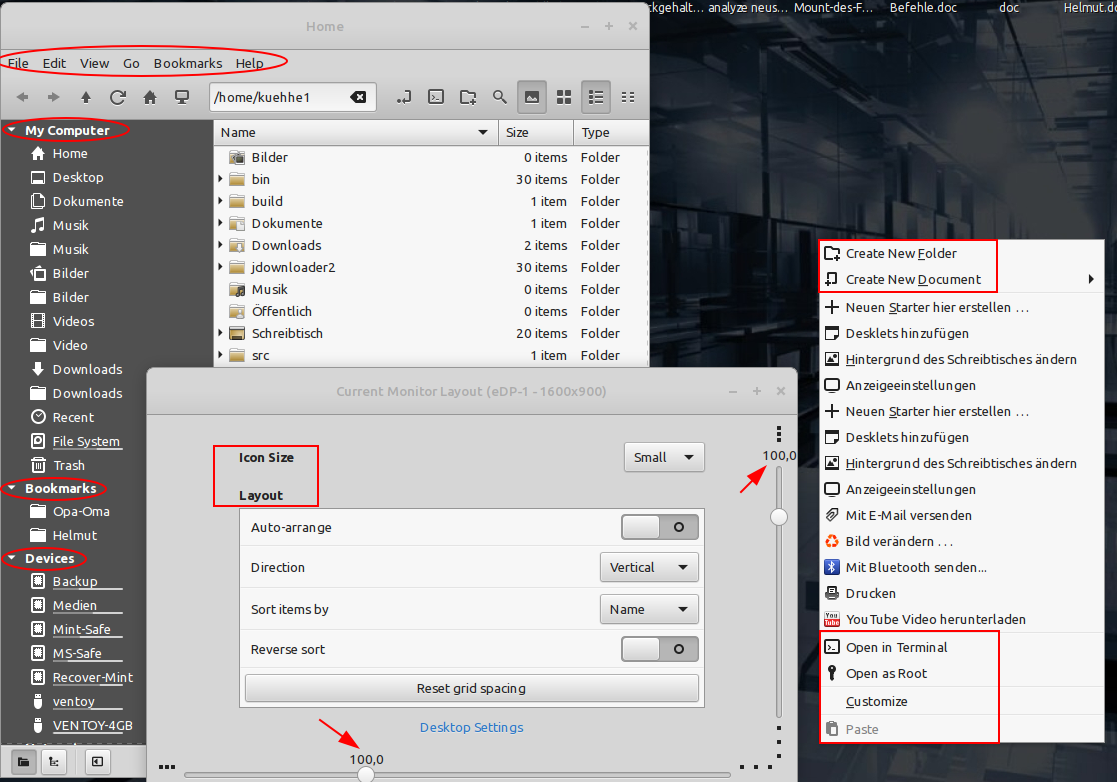Switch the sidebar to tree view
This screenshot has height=782, width=1117.
[x=52, y=762]
